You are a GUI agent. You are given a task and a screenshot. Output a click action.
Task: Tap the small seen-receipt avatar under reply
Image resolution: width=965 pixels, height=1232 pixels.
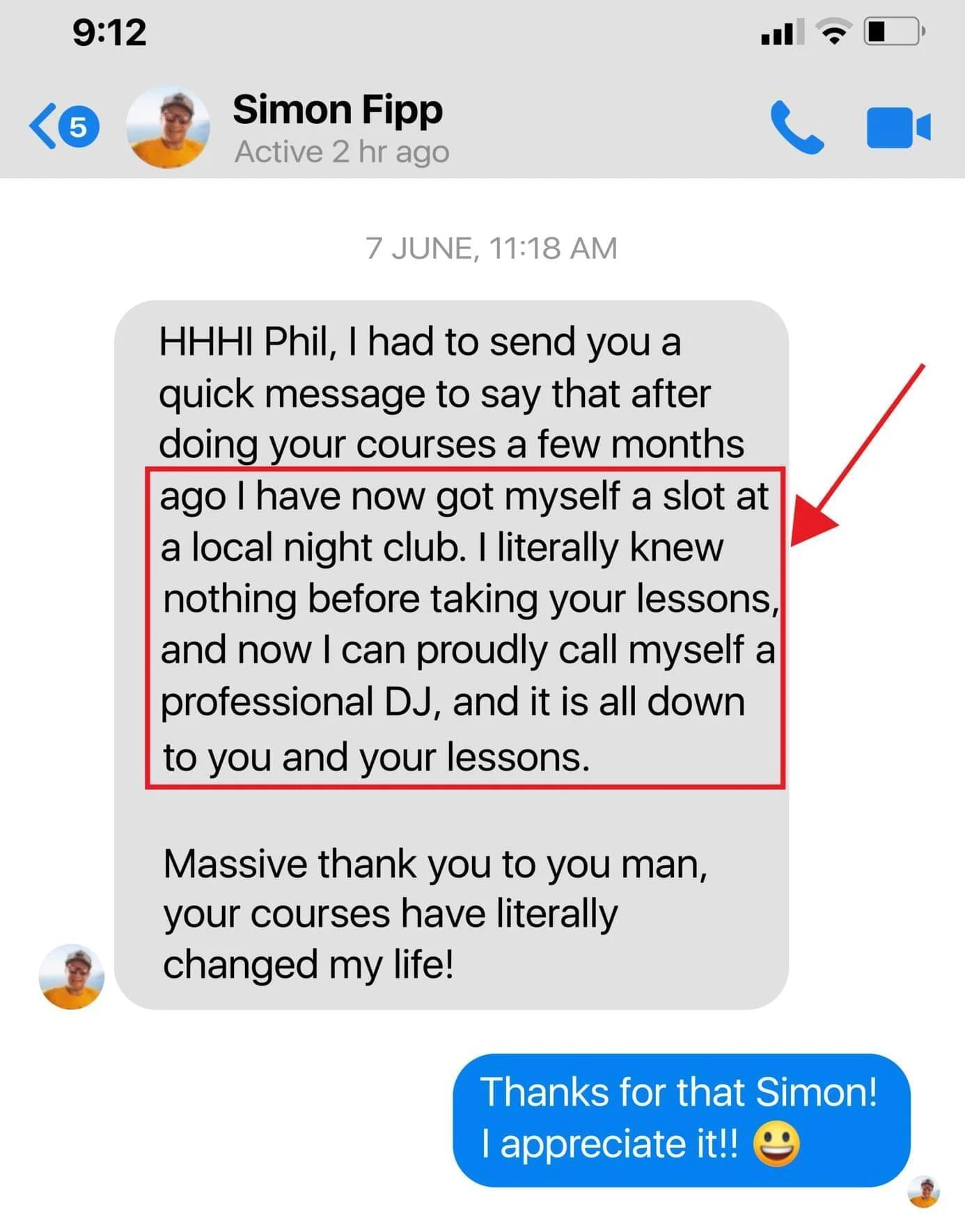(923, 1192)
